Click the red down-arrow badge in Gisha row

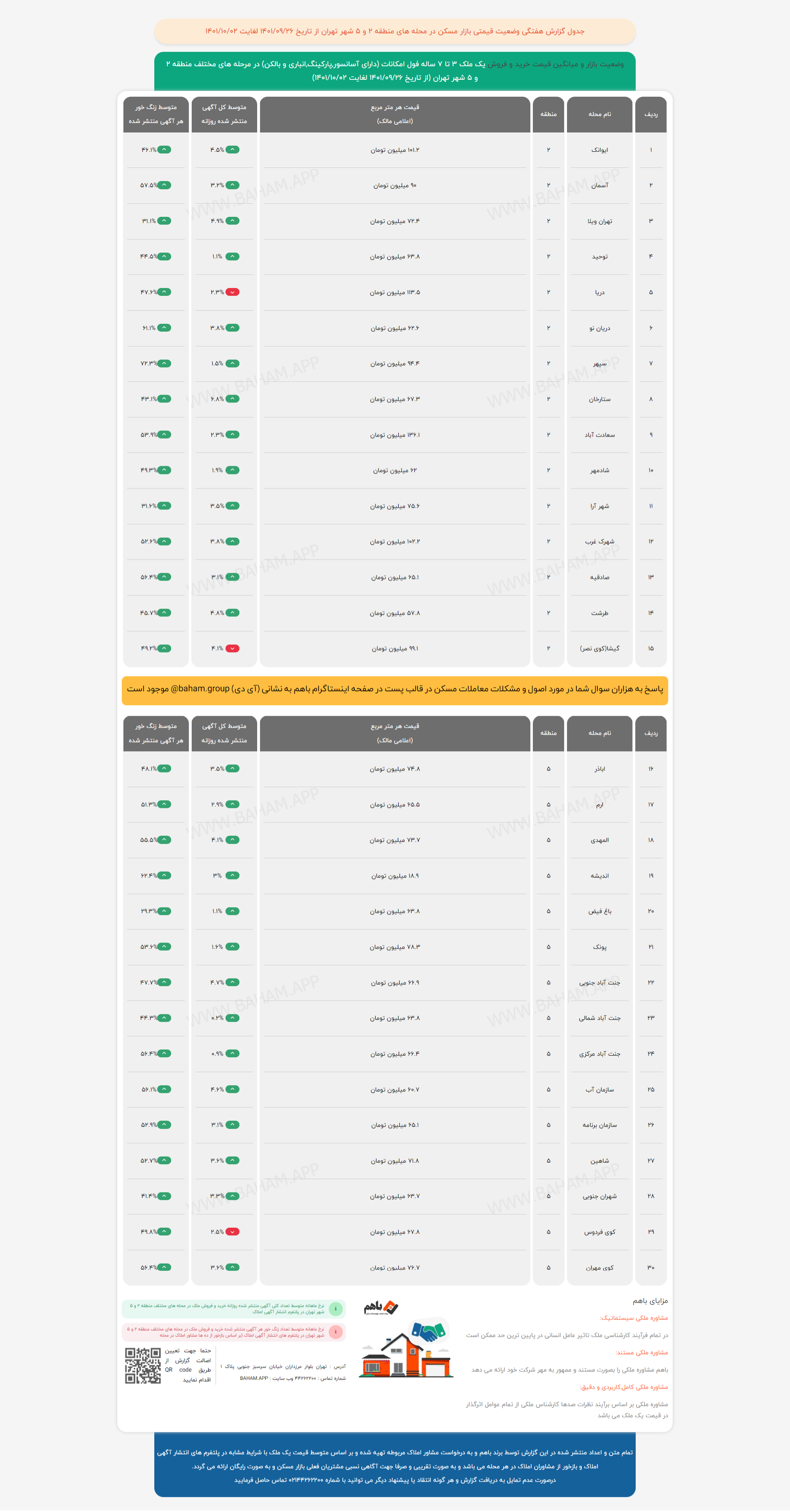232,648
